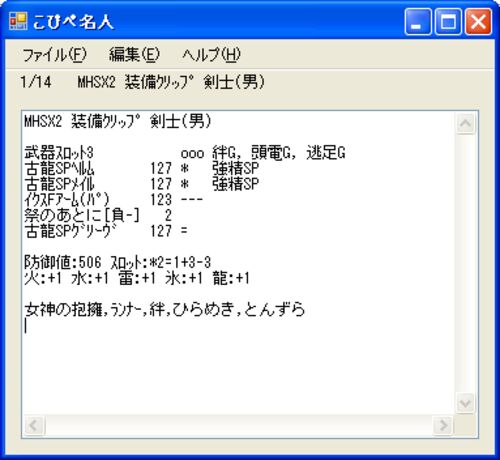Click the horizontal scrollbar left arrow

34,425
